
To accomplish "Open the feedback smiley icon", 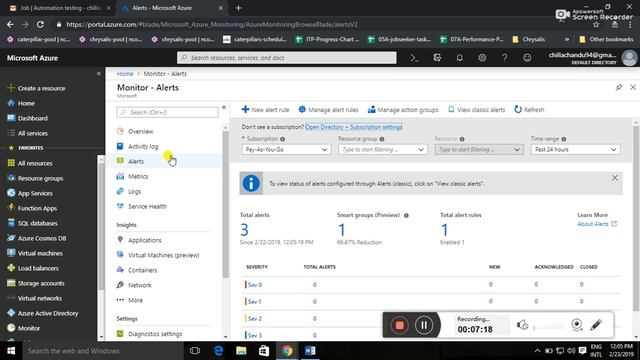I will click(527, 58).
